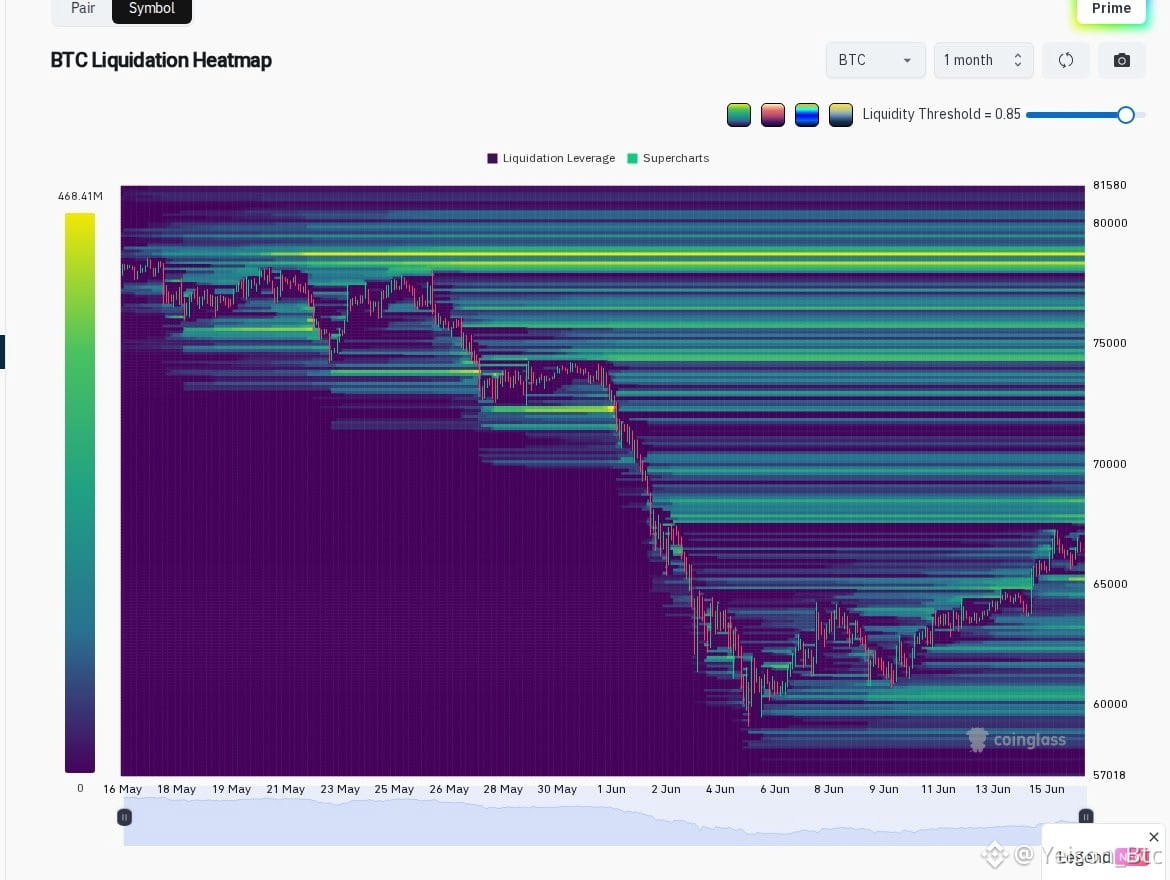Click the 16 May date axis label
This screenshot has width=1170, height=880.
tap(122, 789)
